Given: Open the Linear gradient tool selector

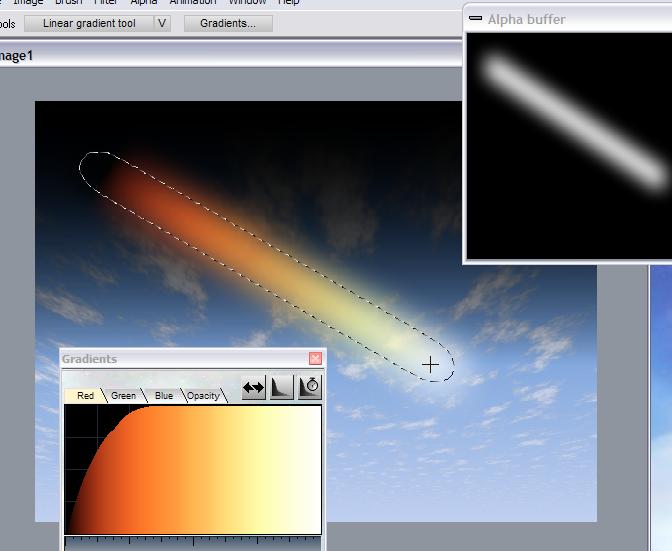Looking at the screenshot, I should coord(88,23).
